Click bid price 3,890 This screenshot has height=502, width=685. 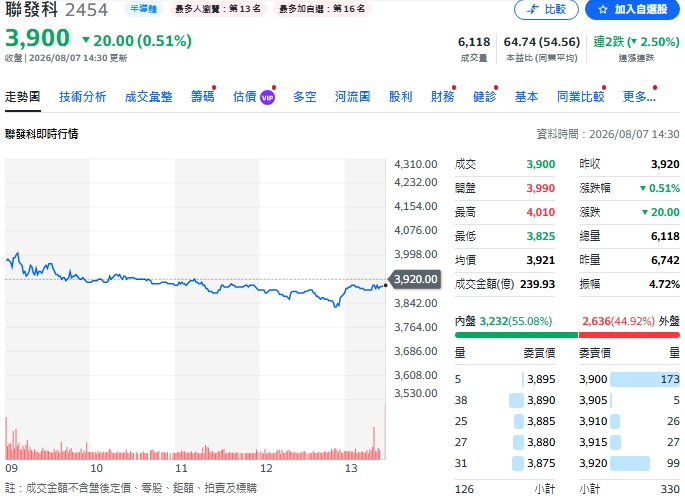tap(541, 400)
